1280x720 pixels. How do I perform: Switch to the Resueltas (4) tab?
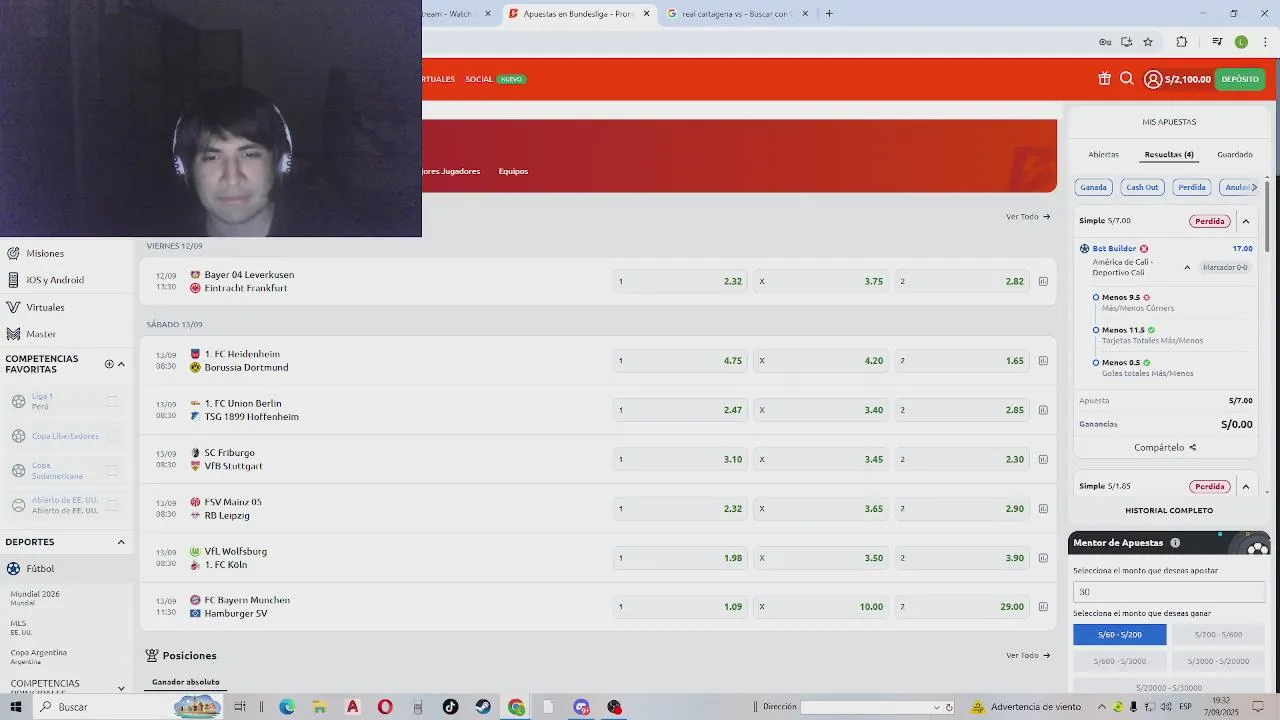[1169, 155]
